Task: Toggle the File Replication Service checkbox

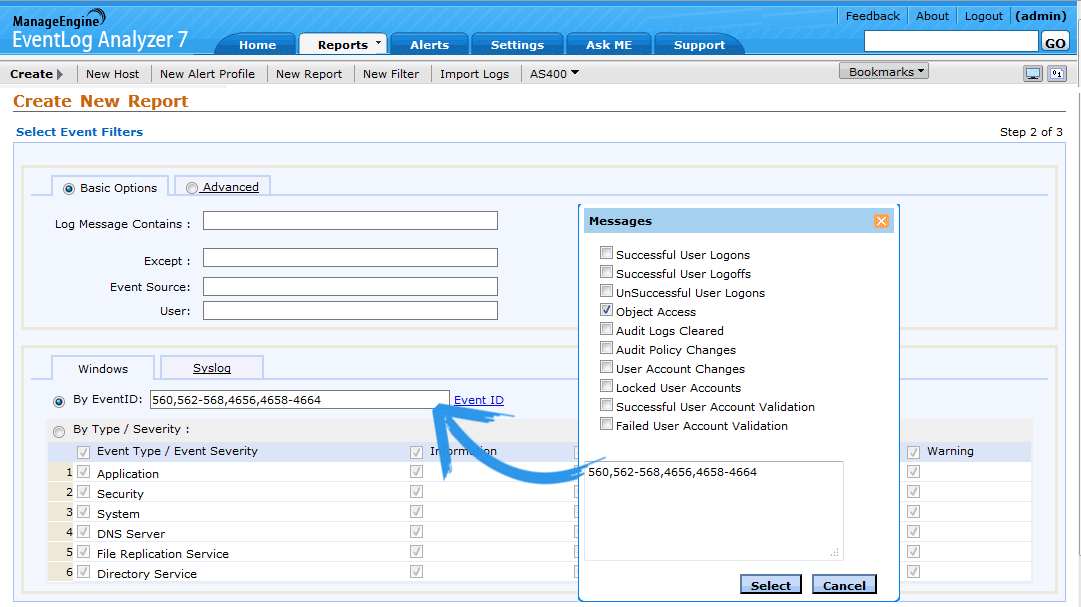Action: click(83, 553)
